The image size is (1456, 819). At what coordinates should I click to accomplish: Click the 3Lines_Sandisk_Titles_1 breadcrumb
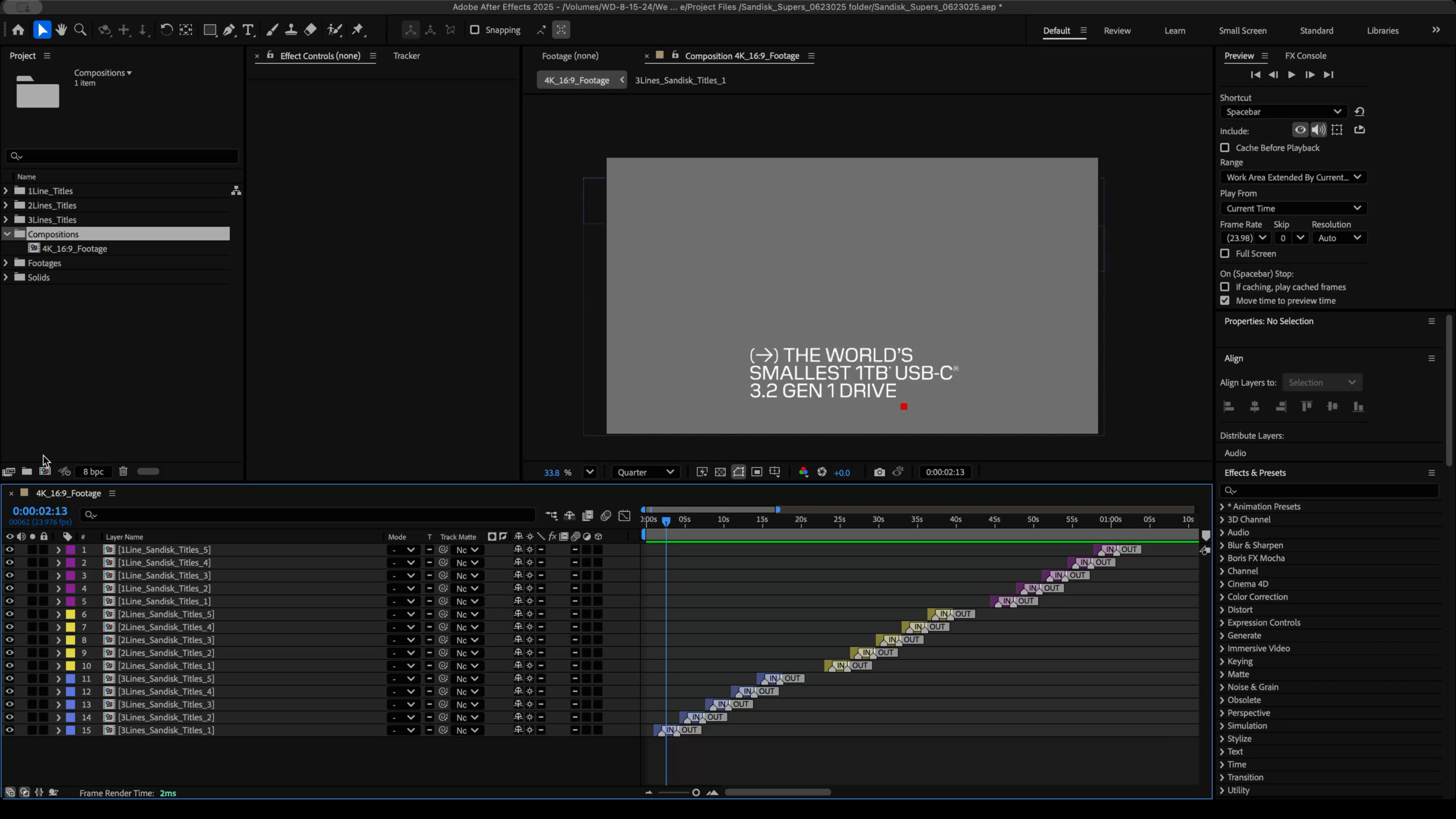680,80
